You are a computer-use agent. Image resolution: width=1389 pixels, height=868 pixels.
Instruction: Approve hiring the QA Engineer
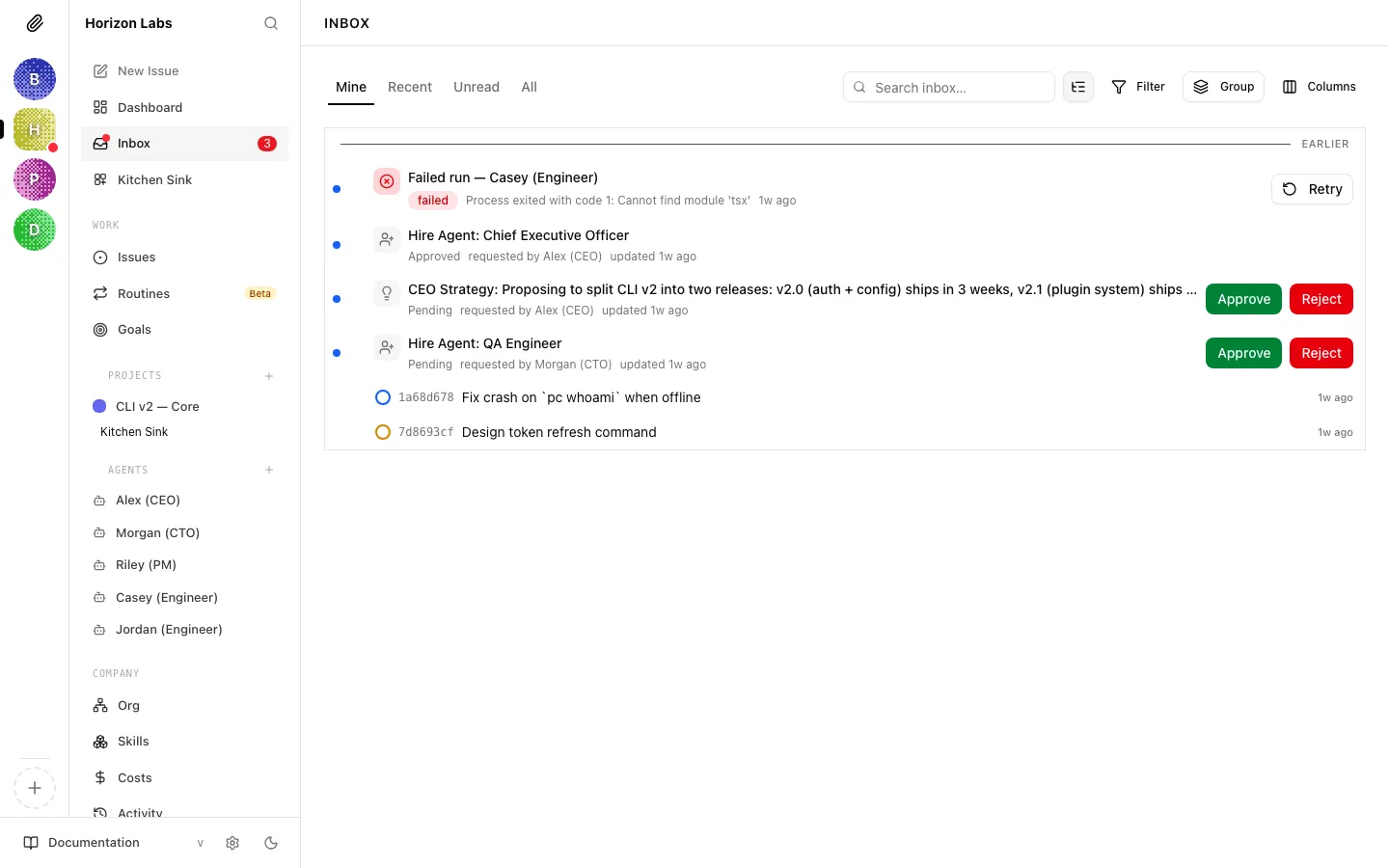pyautogui.click(x=1243, y=353)
